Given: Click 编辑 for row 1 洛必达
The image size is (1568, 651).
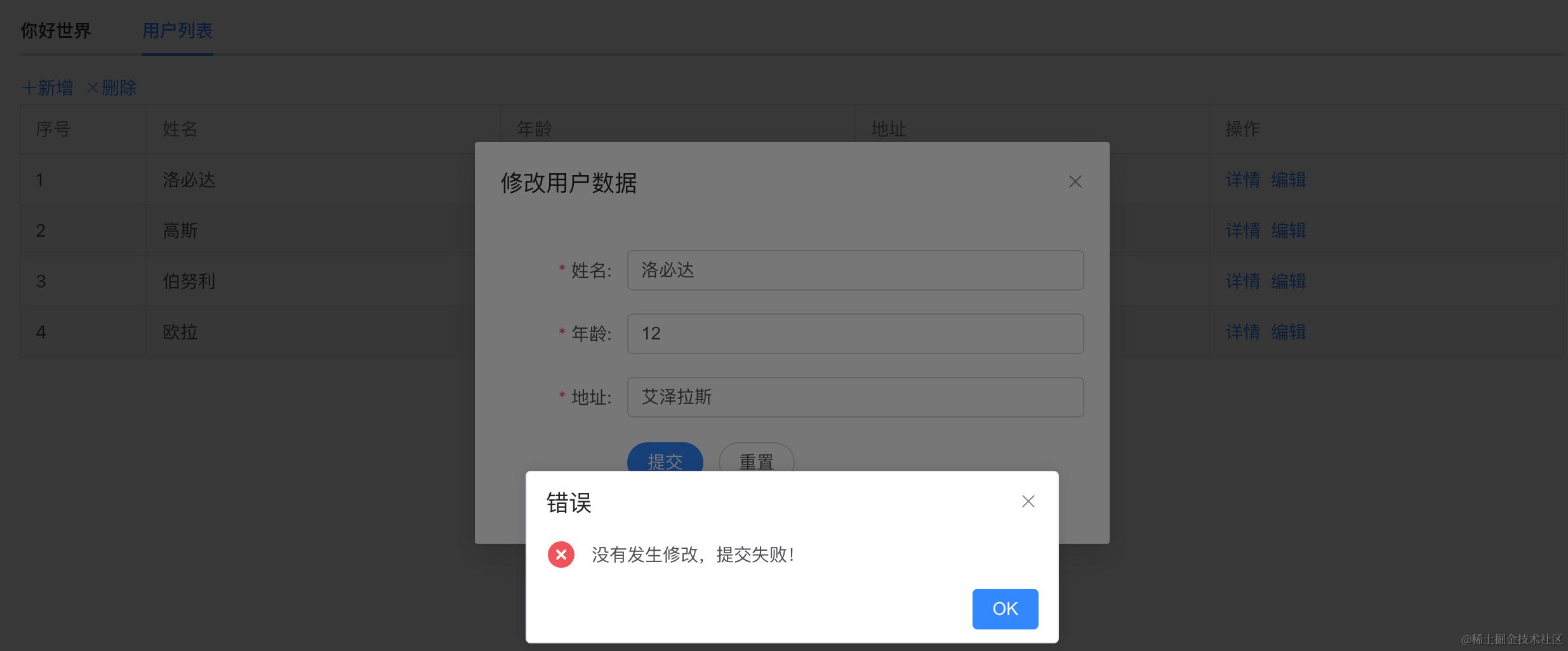Looking at the screenshot, I should 1288,180.
